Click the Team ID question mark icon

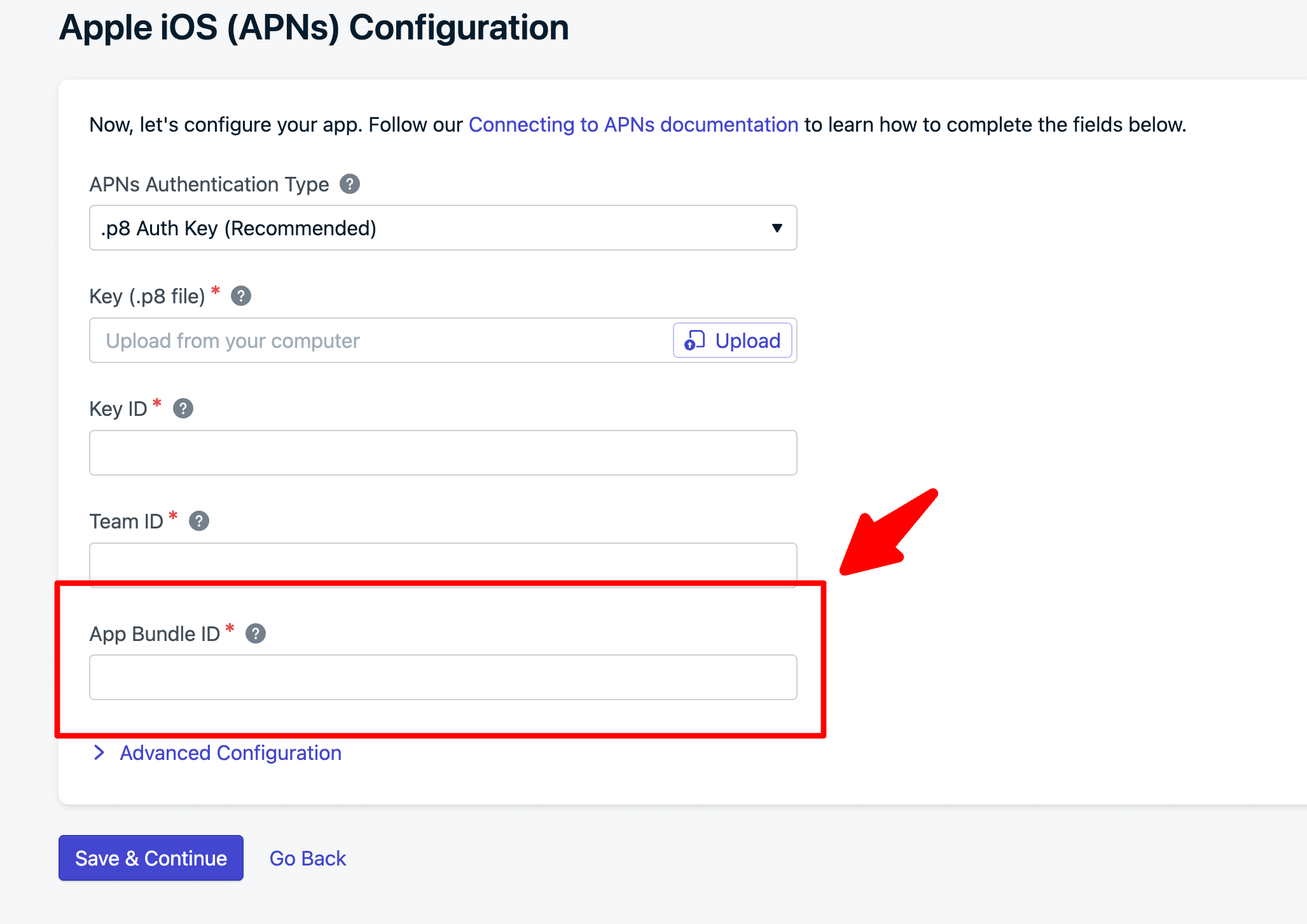(x=199, y=521)
